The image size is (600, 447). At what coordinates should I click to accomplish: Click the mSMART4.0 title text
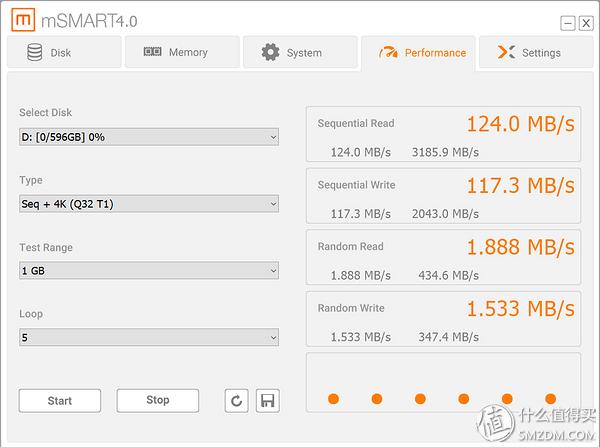(89, 21)
